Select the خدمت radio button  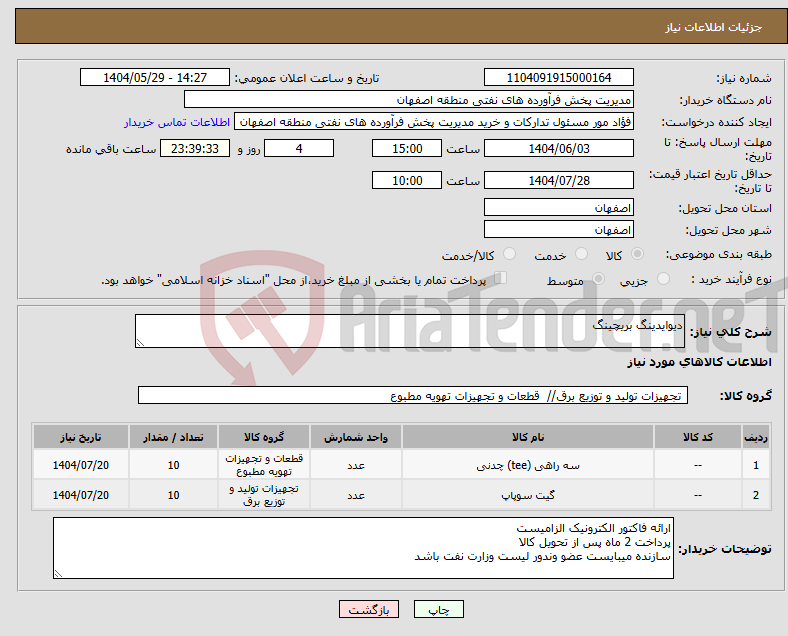tap(581, 254)
